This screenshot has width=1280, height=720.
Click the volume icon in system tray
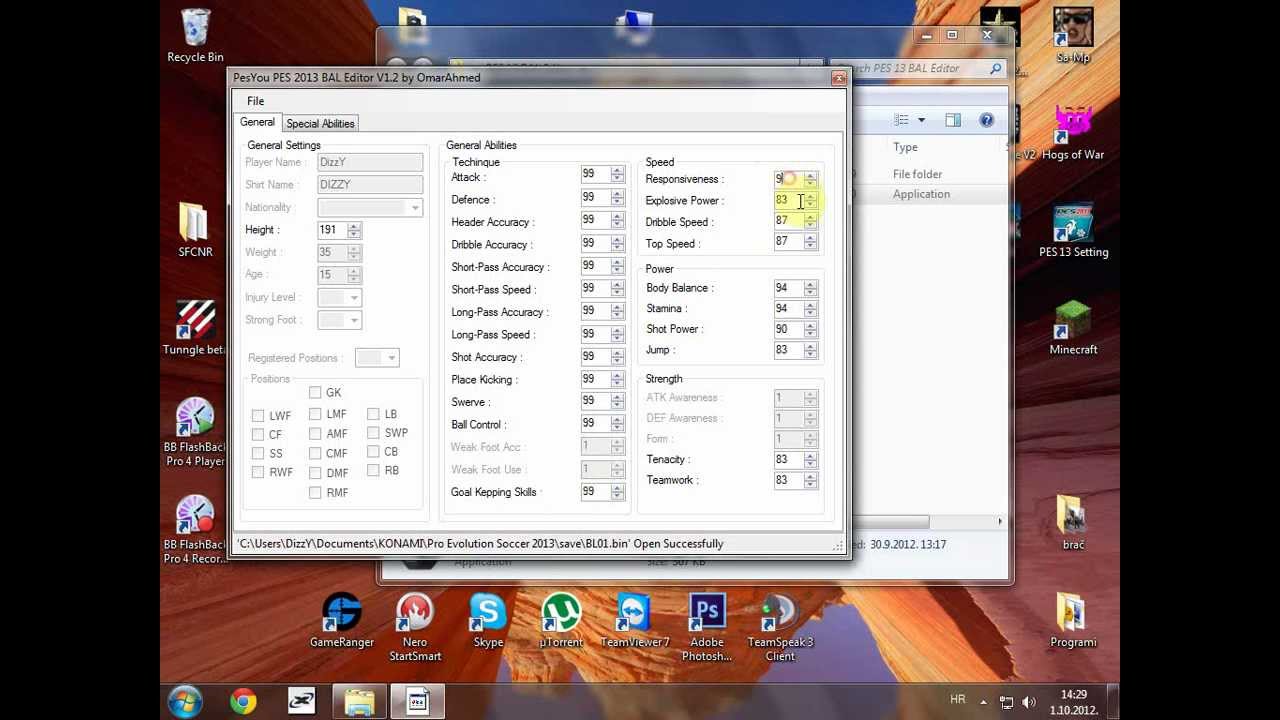pos(1029,702)
